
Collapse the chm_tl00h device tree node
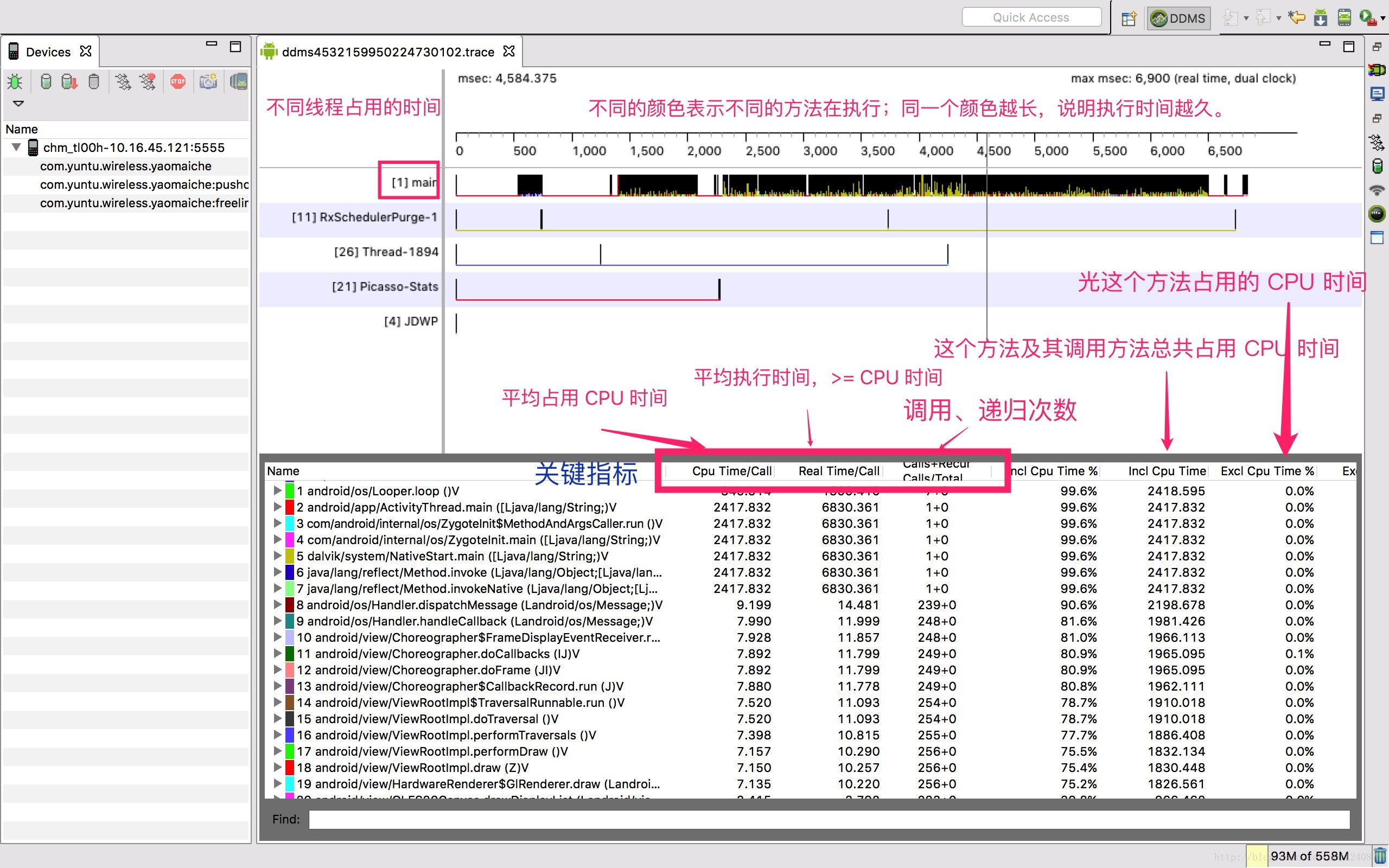click(x=16, y=148)
